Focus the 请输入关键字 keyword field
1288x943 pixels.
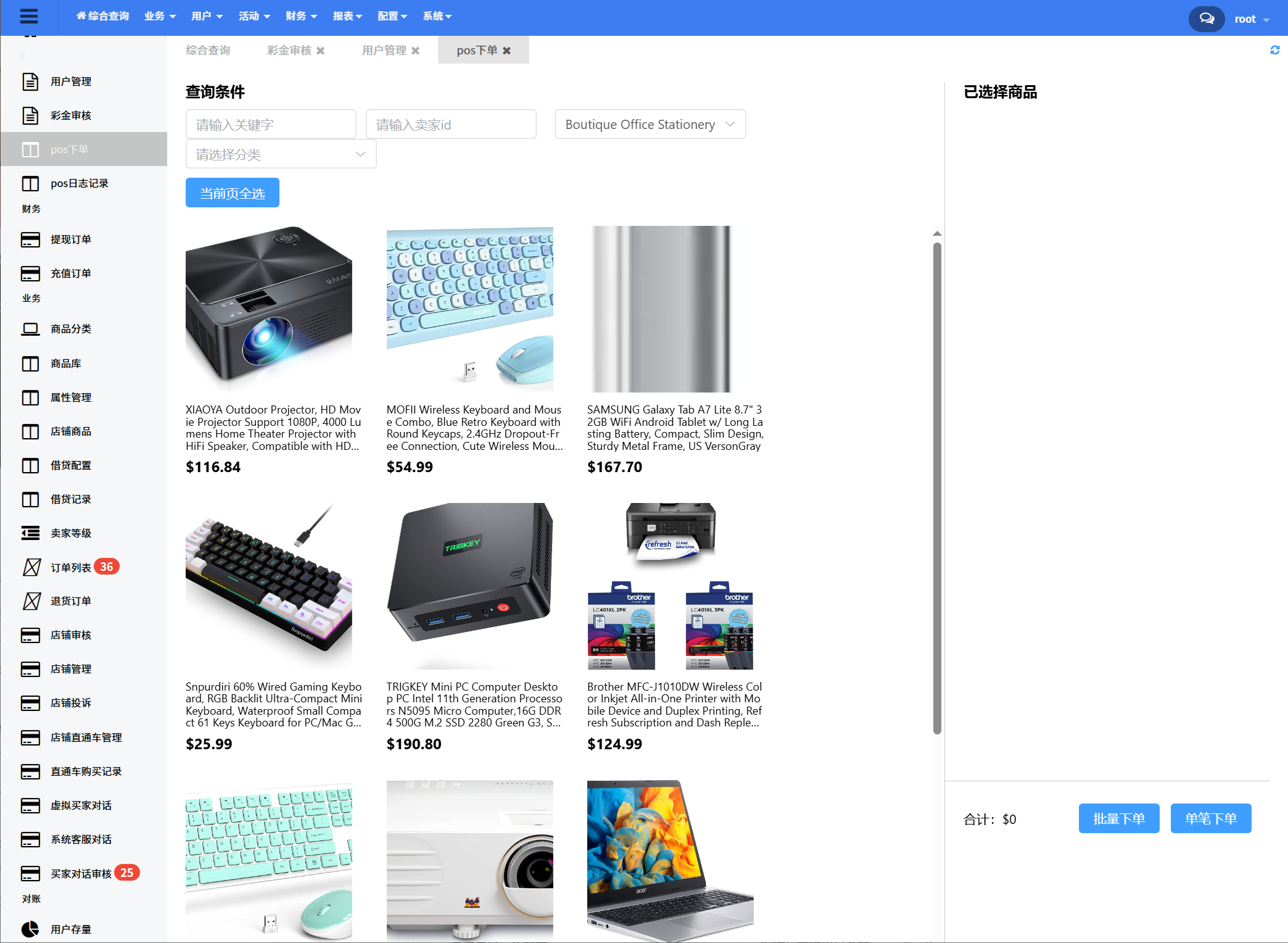point(271,125)
